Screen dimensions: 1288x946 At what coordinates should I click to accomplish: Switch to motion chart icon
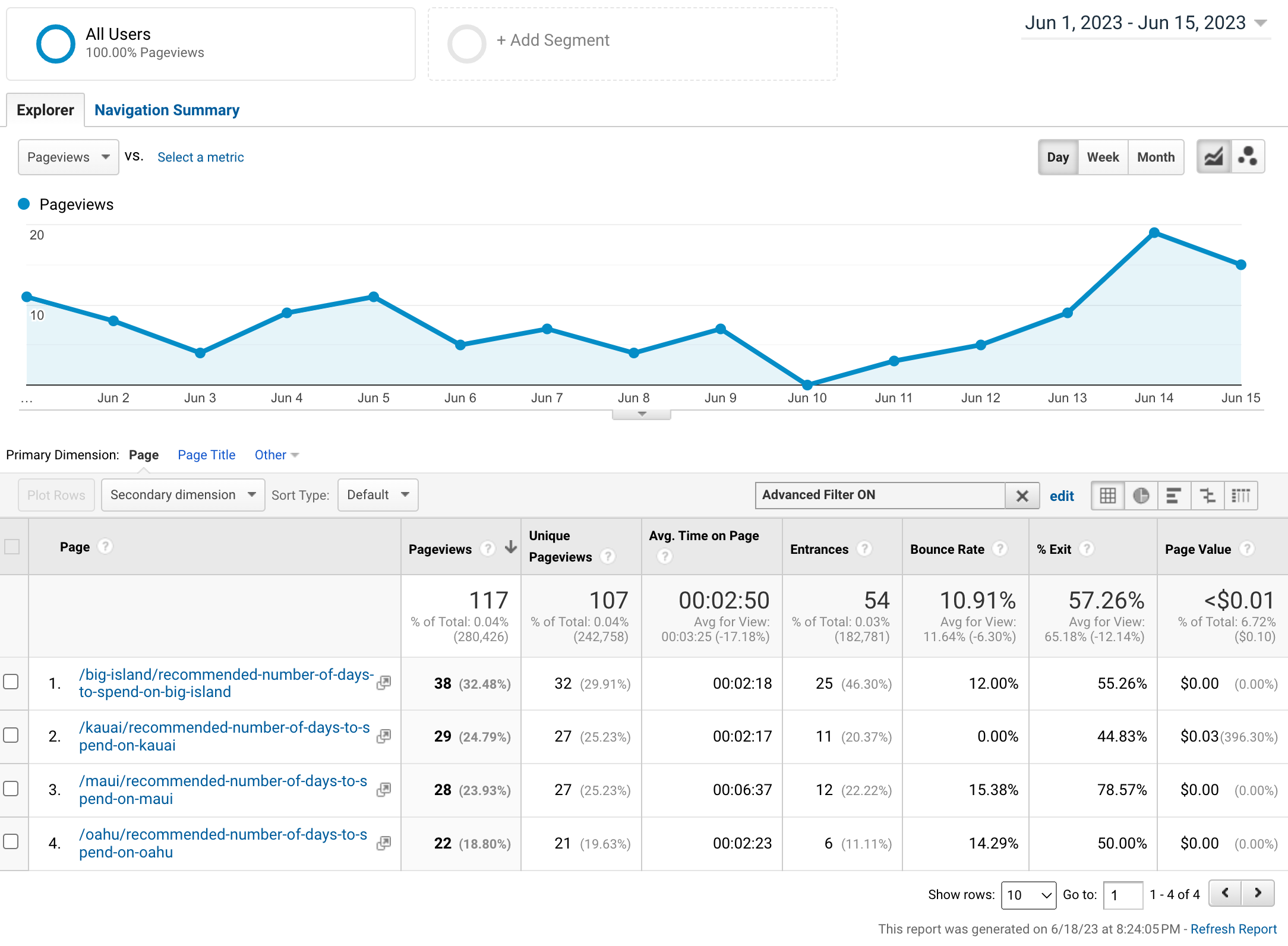1247,157
